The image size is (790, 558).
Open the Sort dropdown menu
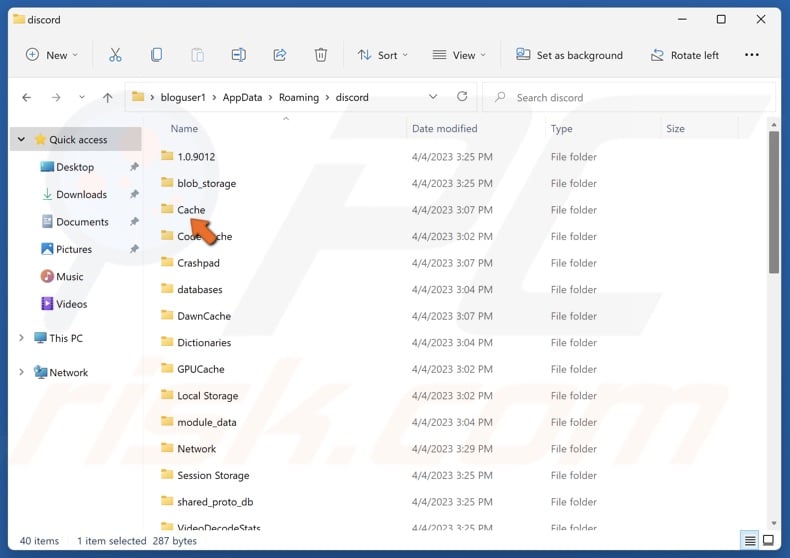point(382,55)
